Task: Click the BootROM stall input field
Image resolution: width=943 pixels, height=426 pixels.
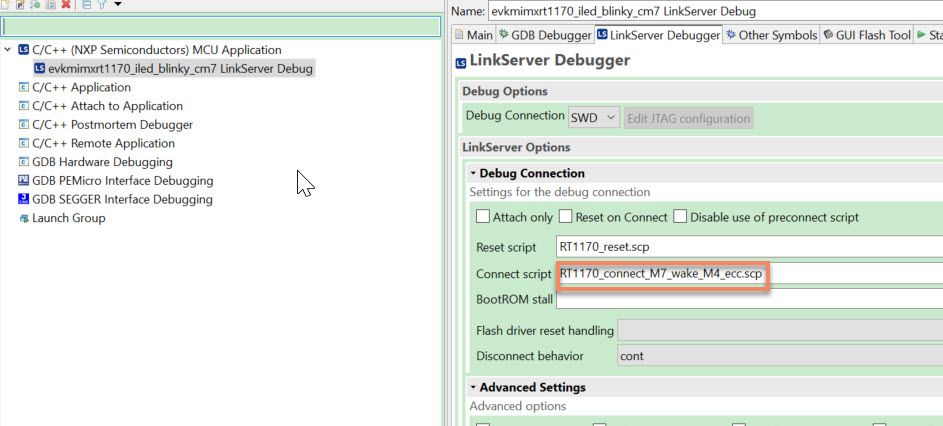Action: pyautogui.click(x=749, y=299)
